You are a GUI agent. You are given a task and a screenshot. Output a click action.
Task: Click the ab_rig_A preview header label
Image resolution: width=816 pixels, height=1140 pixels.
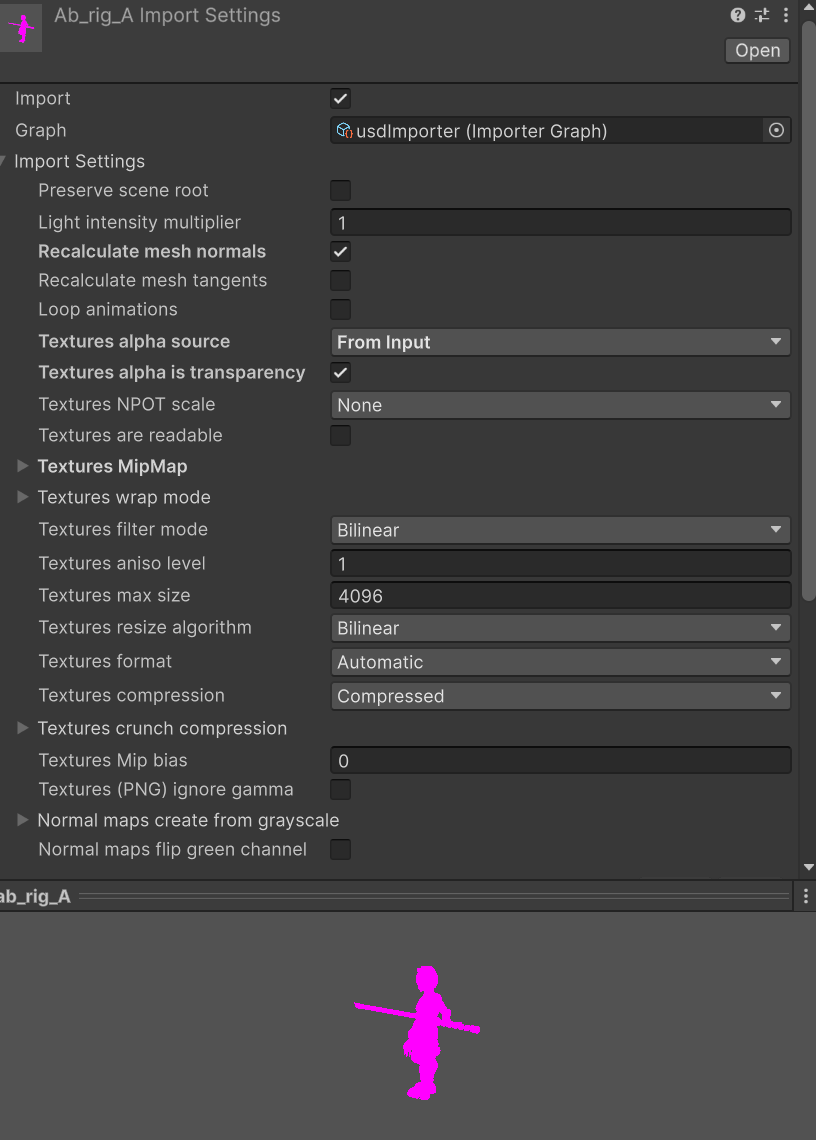(x=35, y=896)
